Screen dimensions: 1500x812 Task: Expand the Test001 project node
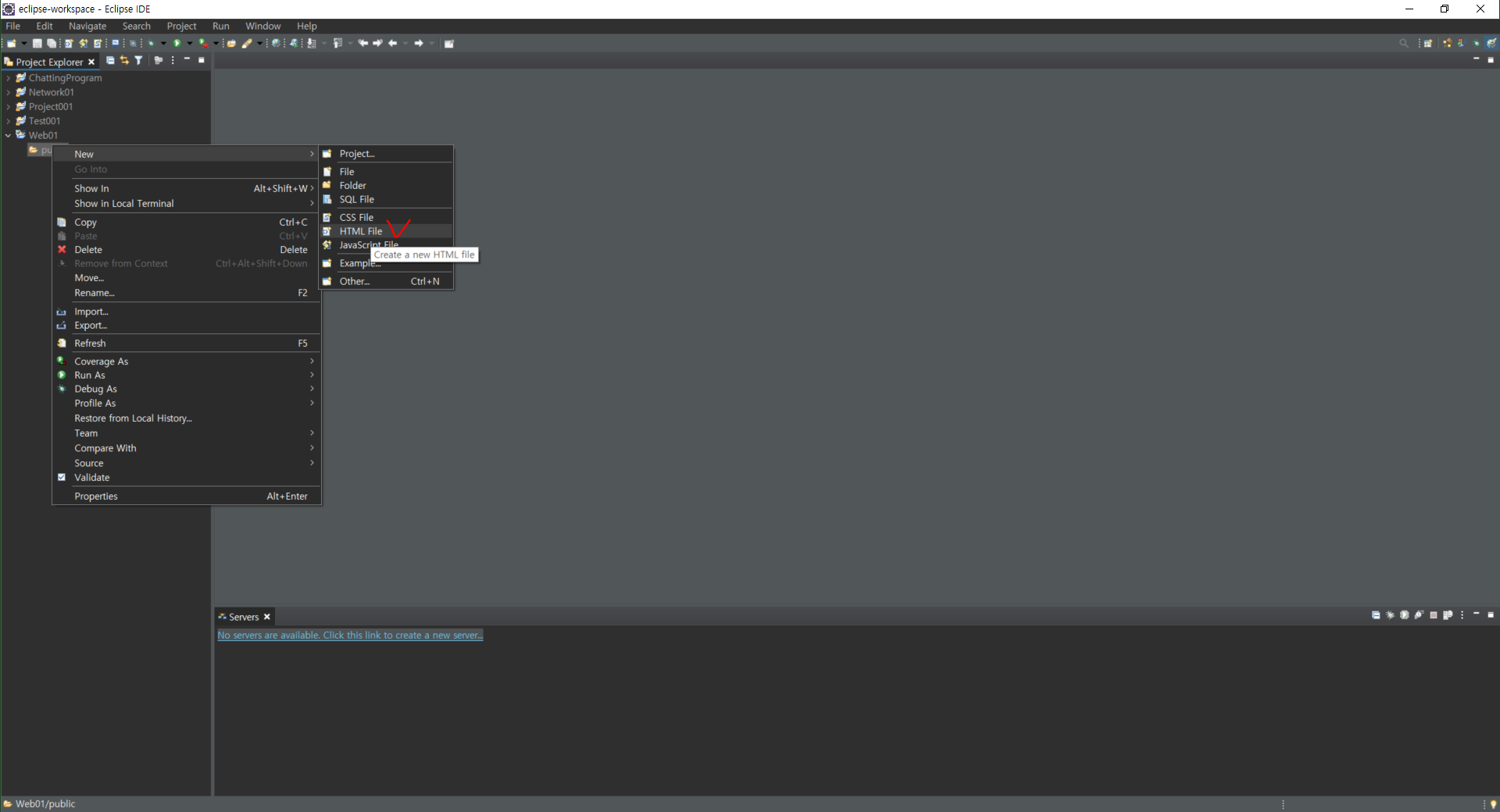[x=8, y=121]
